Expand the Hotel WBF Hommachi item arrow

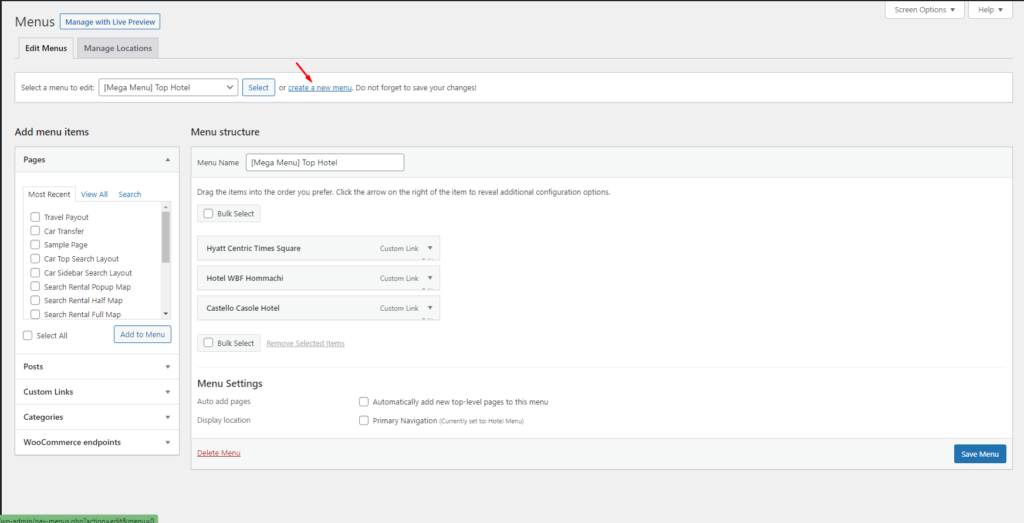tap(429, 278)
